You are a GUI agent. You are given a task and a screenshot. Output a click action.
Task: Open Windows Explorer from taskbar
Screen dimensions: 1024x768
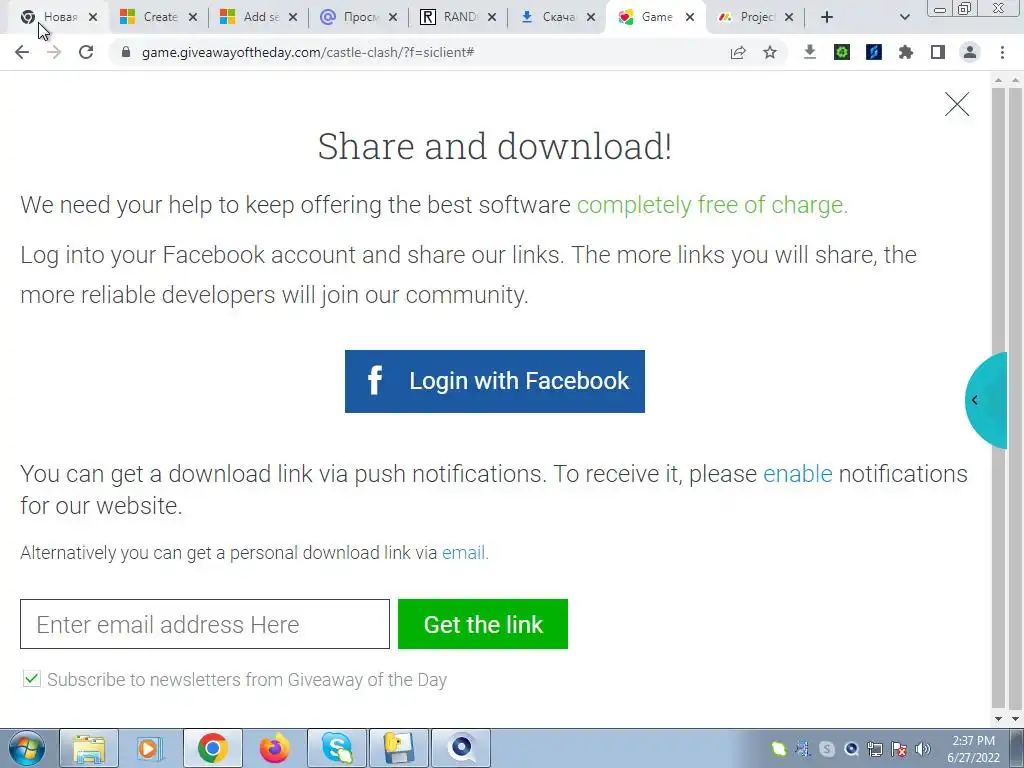(89, 748)
